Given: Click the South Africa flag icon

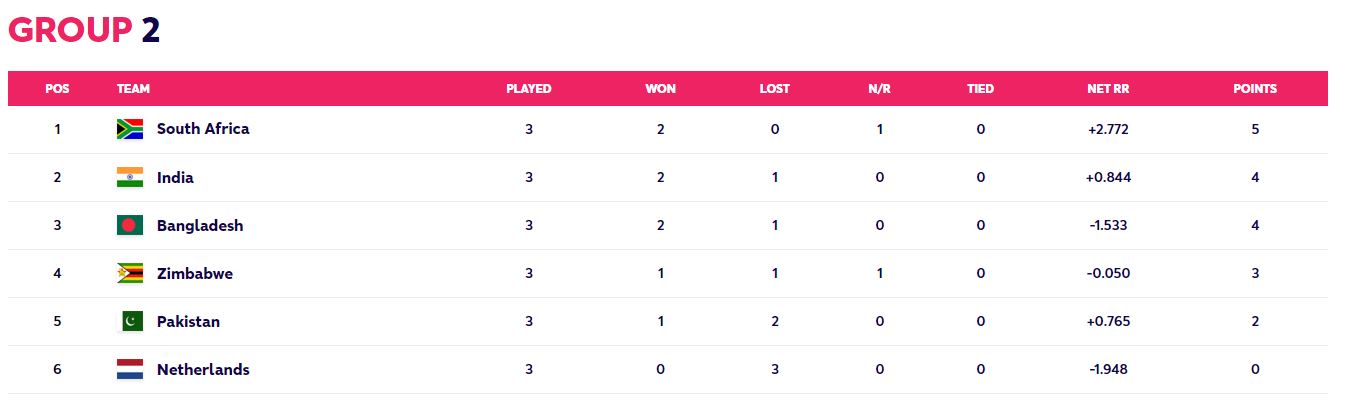Looking at the screenshot, I should coord(130,129).
